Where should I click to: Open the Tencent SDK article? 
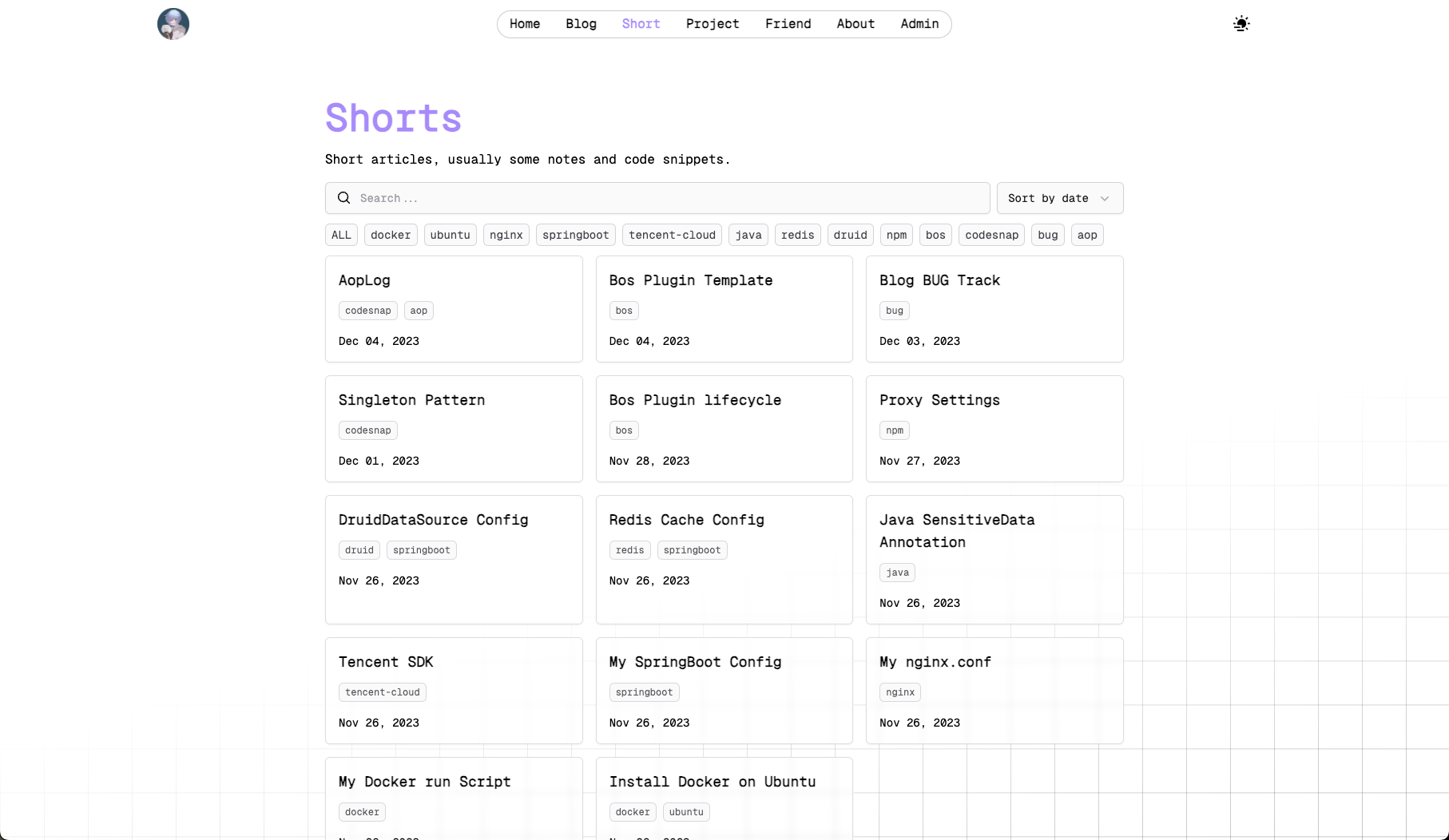(454, 691)
